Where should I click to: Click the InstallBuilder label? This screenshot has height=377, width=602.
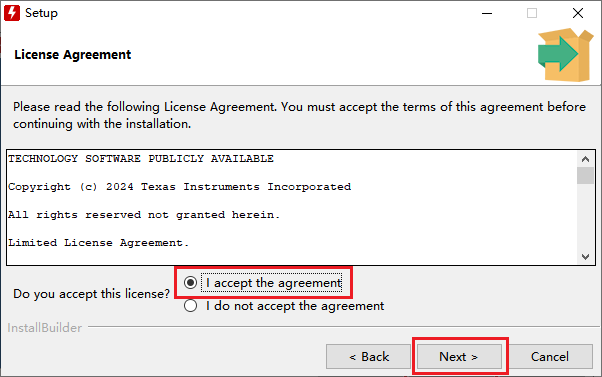pyautogui.click(x=45, y=327)
